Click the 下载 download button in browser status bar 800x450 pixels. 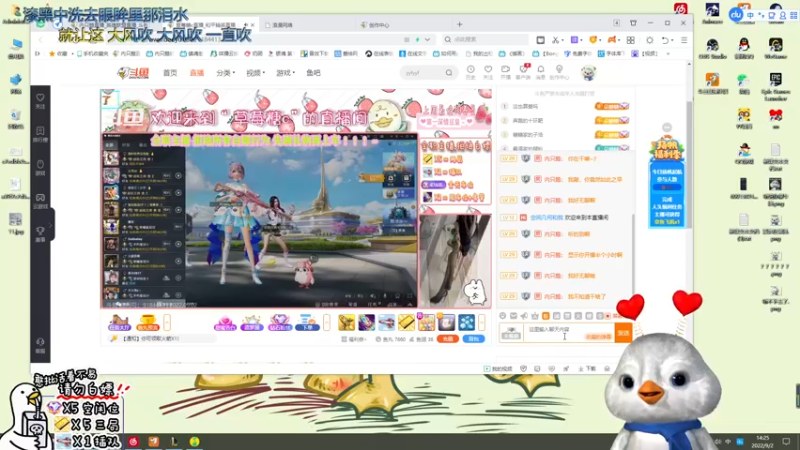[x=587, y=368]
